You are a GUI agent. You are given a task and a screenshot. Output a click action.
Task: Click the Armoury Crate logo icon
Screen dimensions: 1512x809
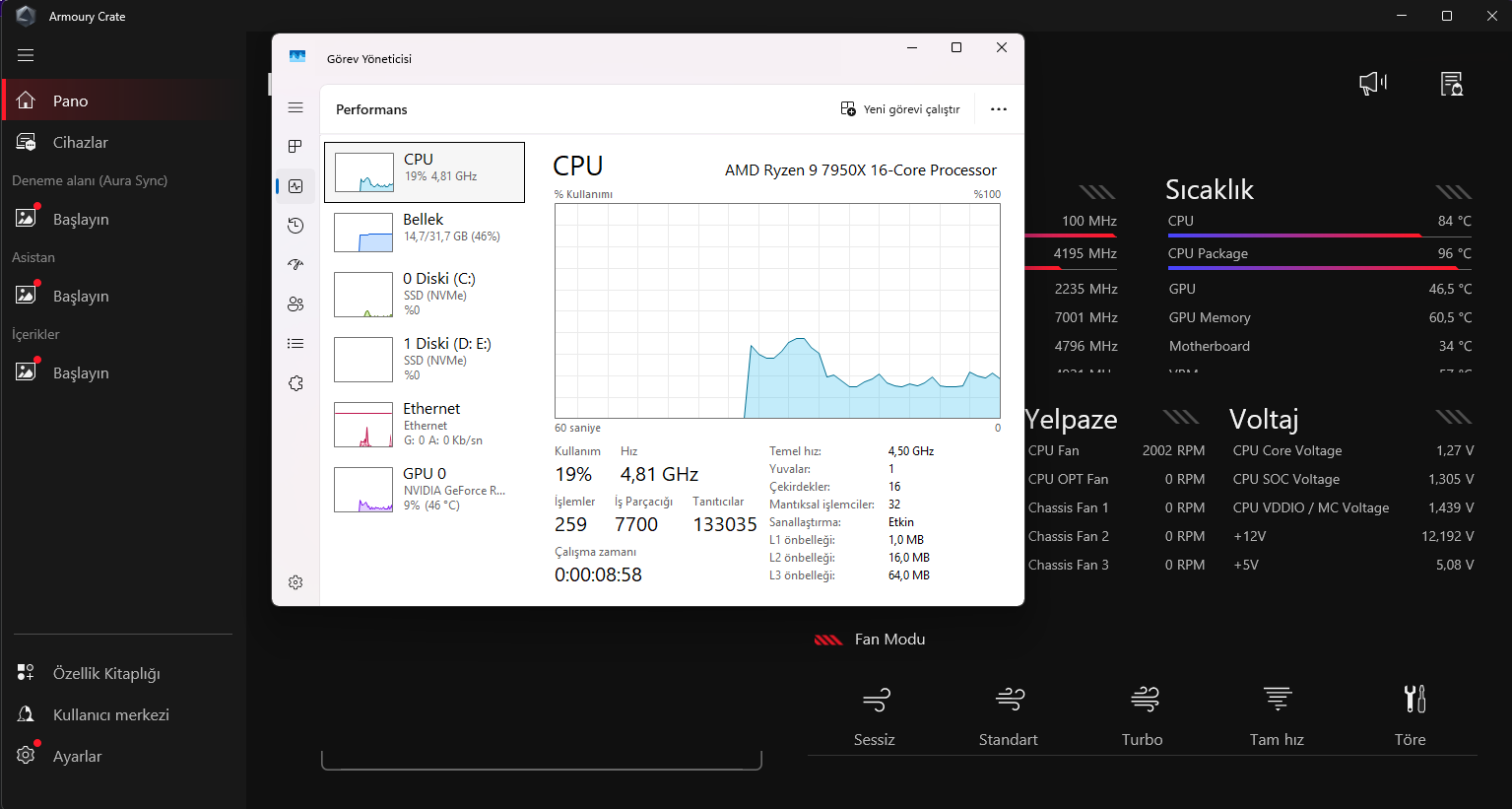click(26, 16)
